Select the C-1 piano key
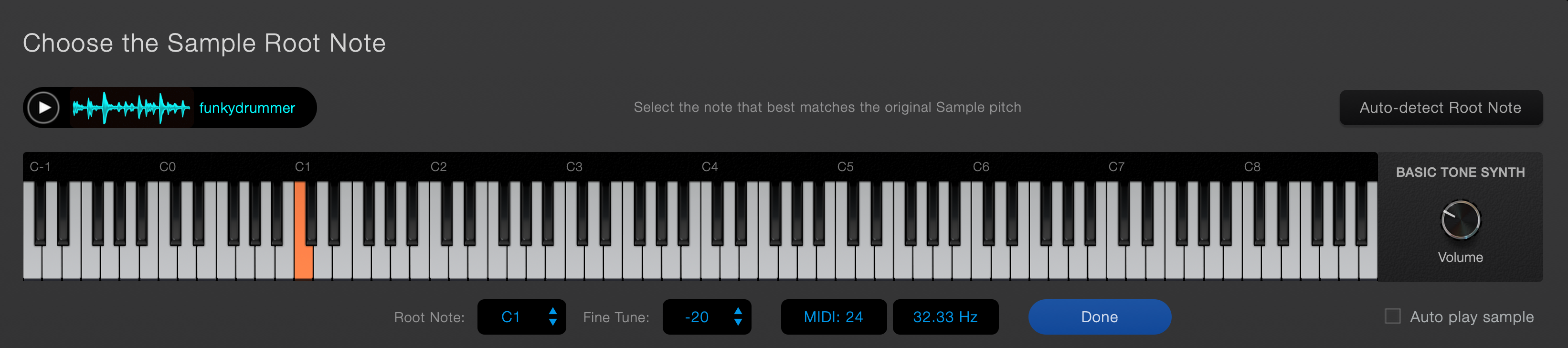The image size is (1568, 348). pos(32,262)
